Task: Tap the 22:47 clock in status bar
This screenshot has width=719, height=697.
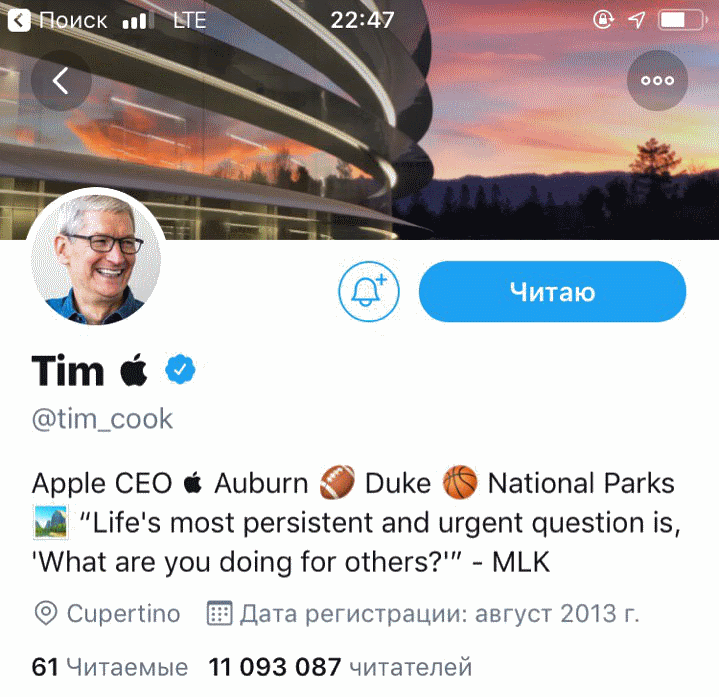Action: point(360,20)
